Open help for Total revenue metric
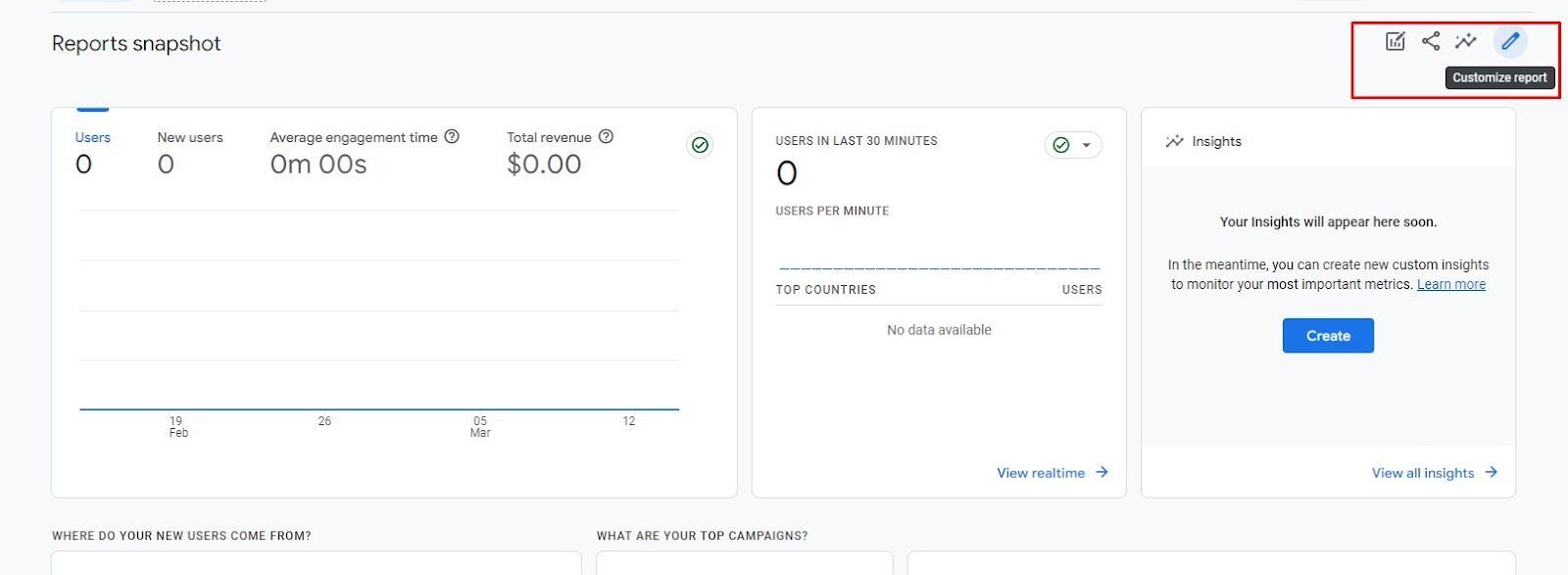1568x575 pixels. (x=606, y=137)
